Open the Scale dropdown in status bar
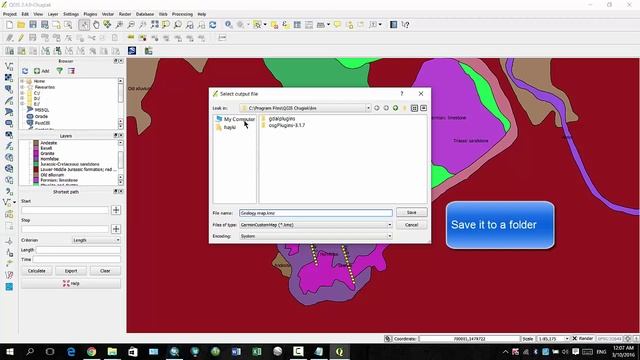 [x=567, y=339]
